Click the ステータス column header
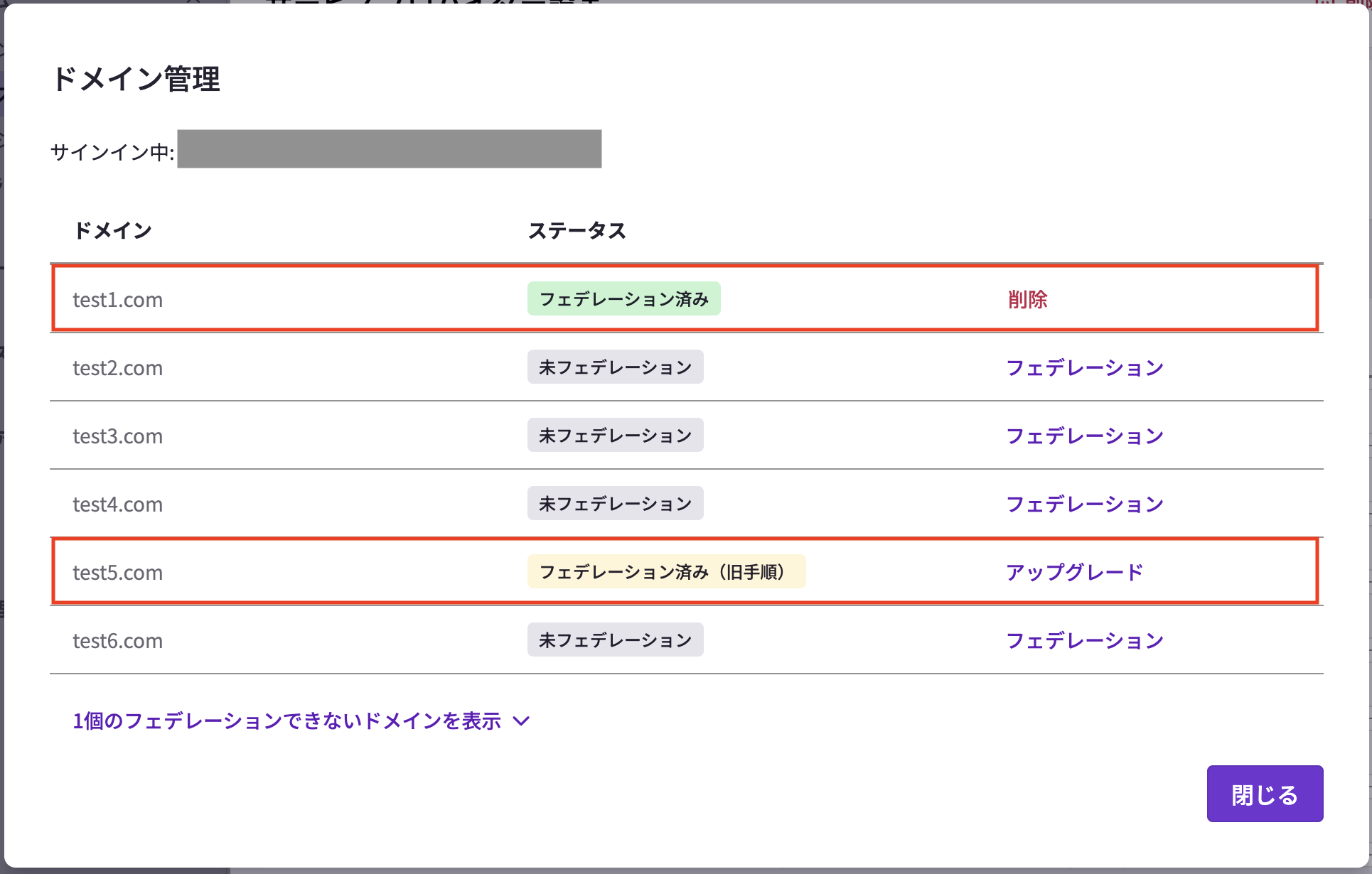The height and width of the screenshot is (874, 1372). click(x=578, y=230)
